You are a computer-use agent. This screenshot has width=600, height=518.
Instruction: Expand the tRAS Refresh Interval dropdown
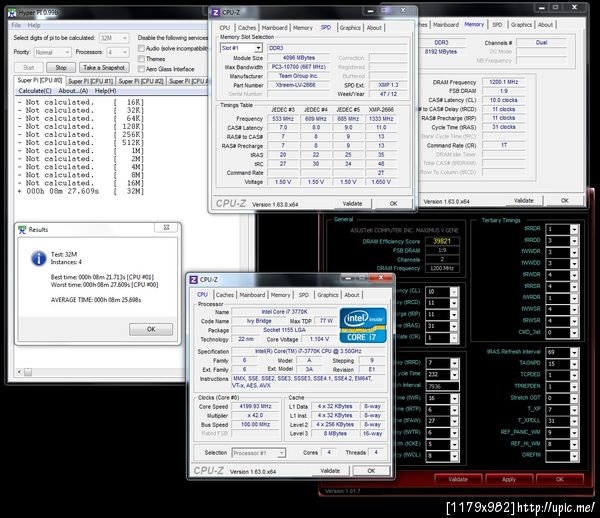561,352
